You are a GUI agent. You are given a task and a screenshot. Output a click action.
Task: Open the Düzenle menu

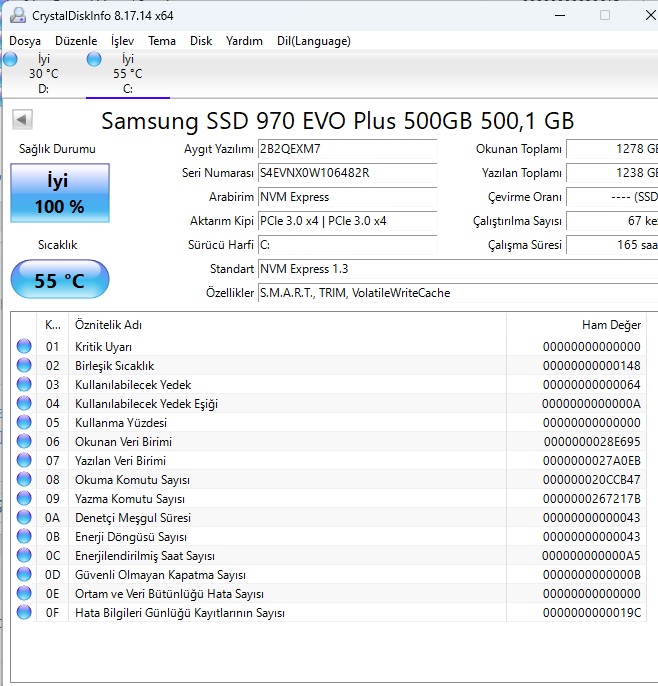click(x=76, y=41)
